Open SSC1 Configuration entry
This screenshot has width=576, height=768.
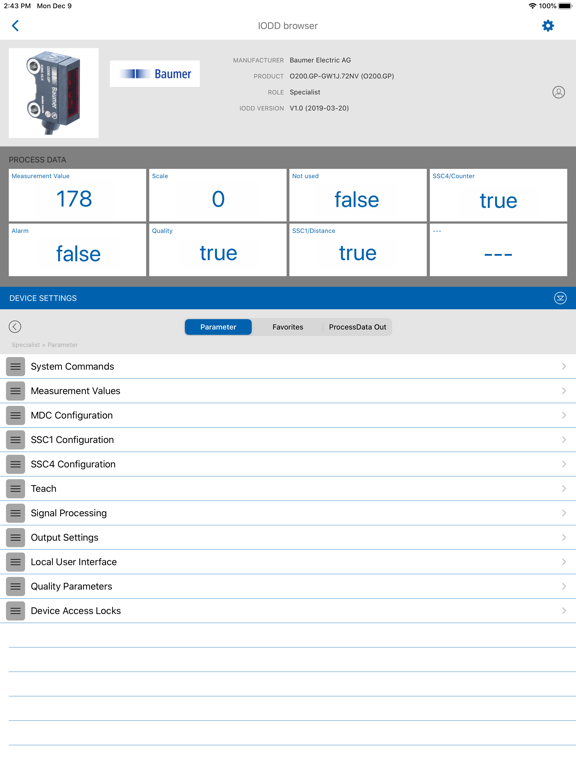[x=288, y=440]
